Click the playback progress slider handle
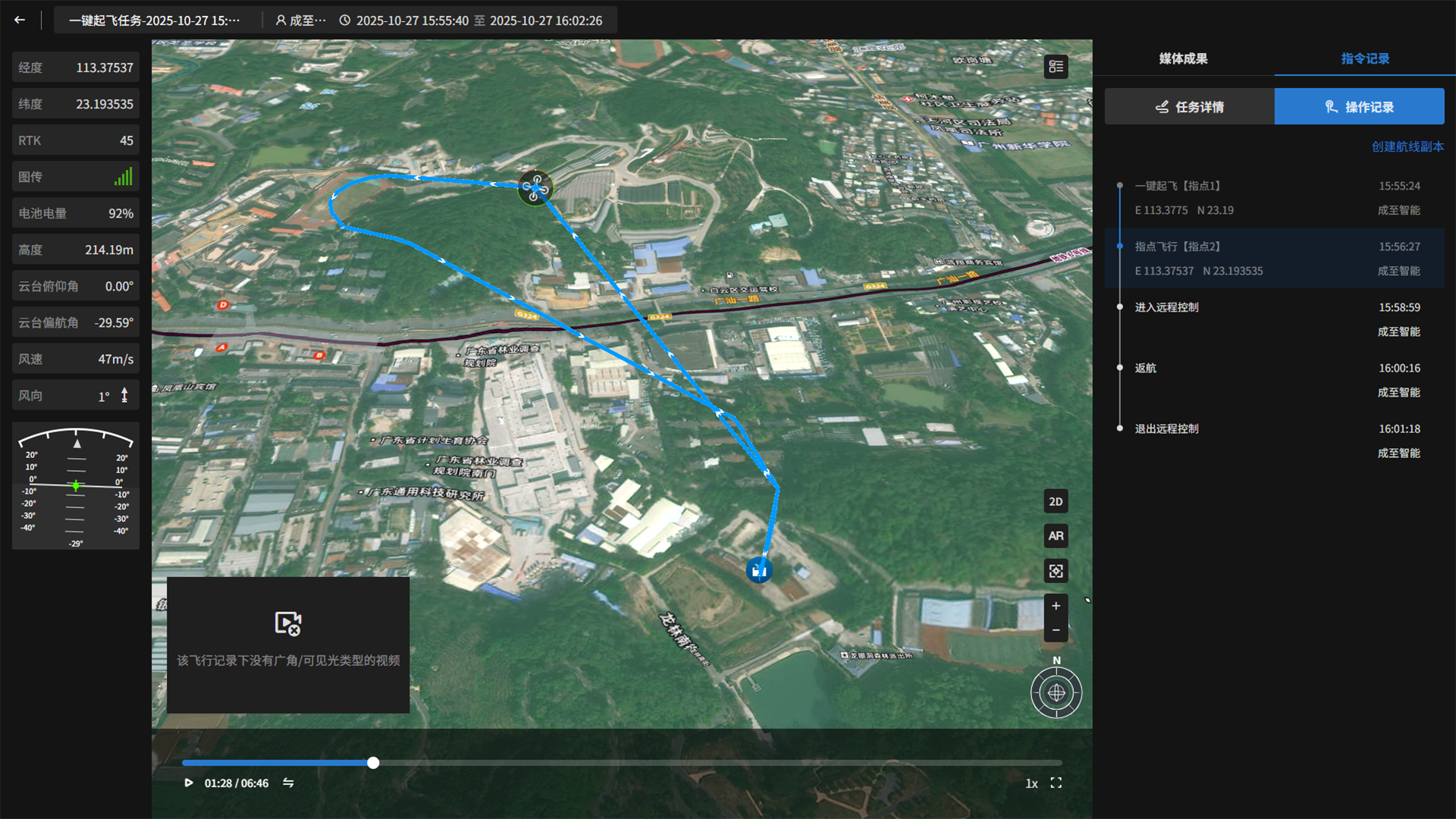The height and width of the screenshot is (819, 1456). pos(373,763)
